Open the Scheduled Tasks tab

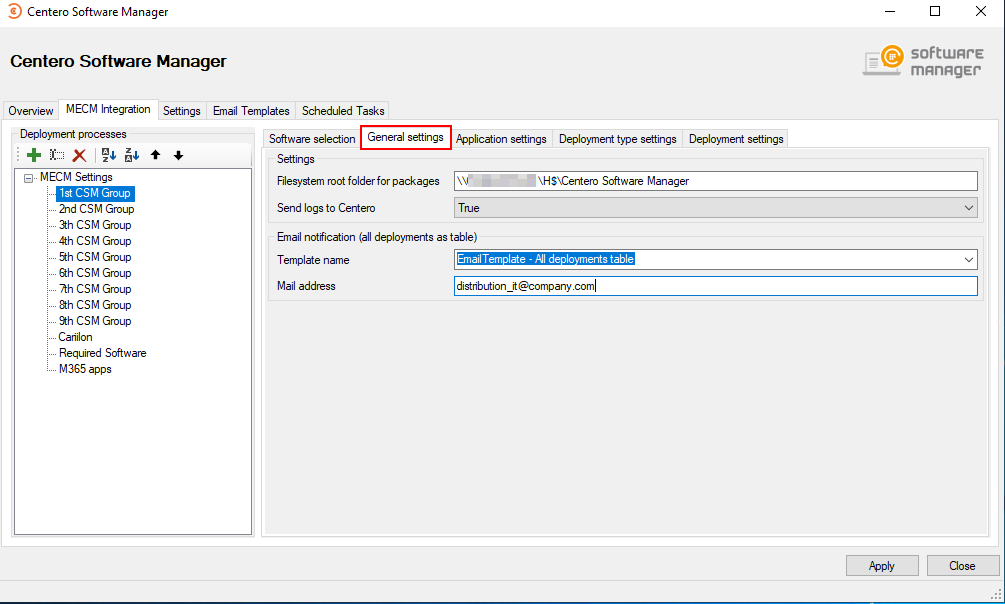coord(343,111)
